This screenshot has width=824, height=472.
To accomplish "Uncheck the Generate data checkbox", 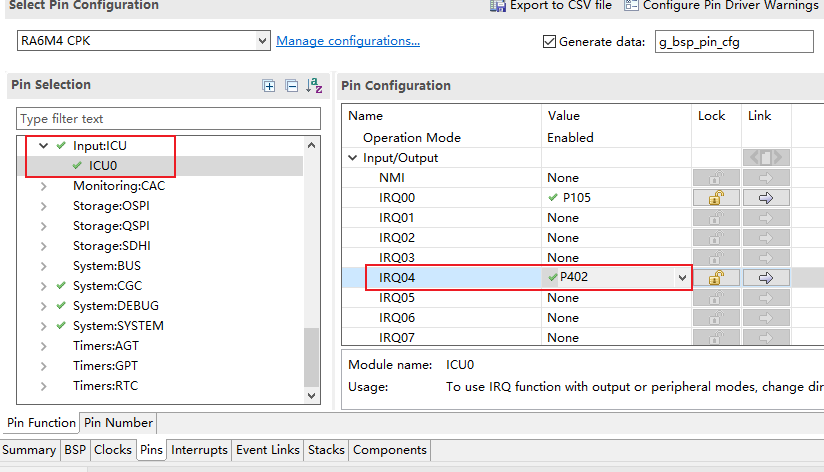I will point(549,42).
